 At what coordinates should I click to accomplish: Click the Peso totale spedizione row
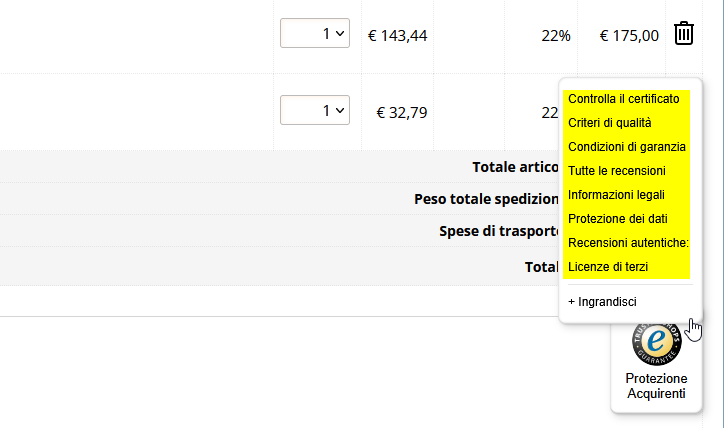(x=279, y=199)
